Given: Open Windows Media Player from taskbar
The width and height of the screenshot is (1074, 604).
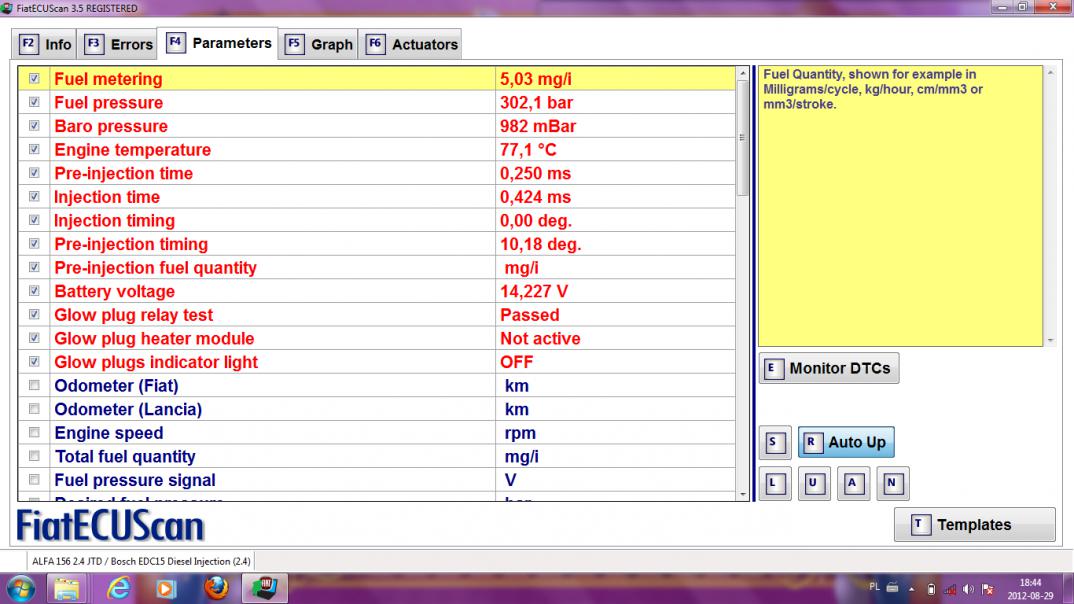Looking at the screenshot, I should point(166,589).
